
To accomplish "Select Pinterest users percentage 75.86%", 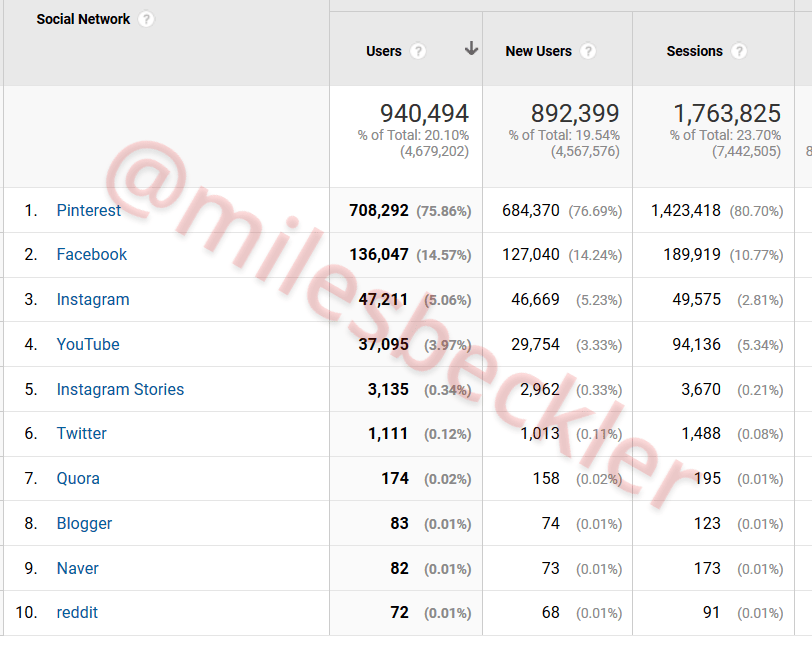I will (444, 211).
